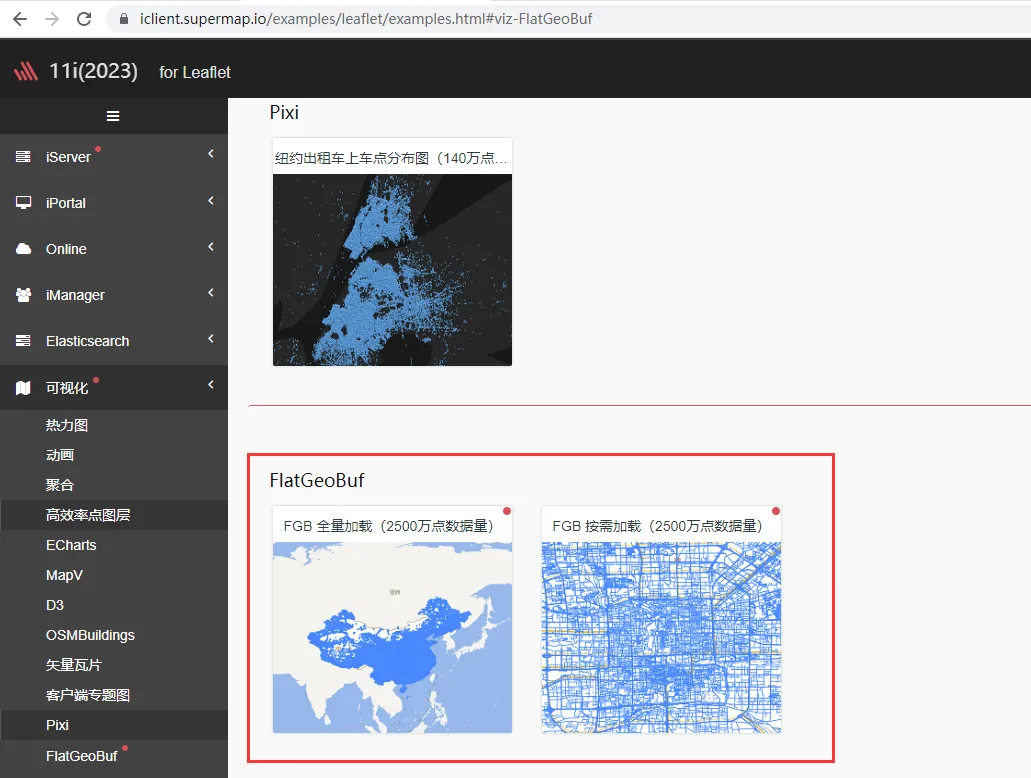1031x778 pixels.
Task: Toggle the hamburger sidebar menu
Action: pyautogui.click(x=113, y=116)
